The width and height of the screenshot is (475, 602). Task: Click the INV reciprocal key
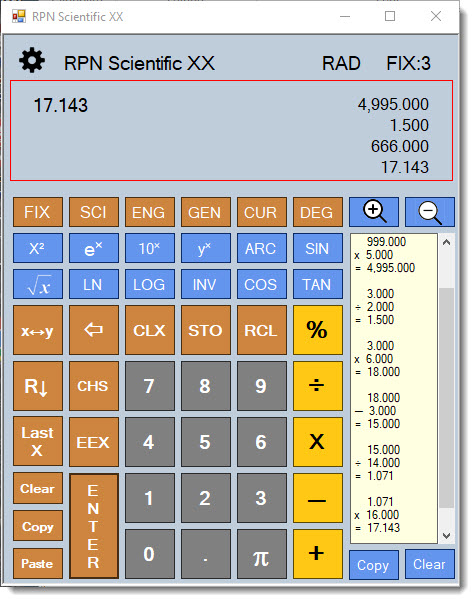(206, 284)
